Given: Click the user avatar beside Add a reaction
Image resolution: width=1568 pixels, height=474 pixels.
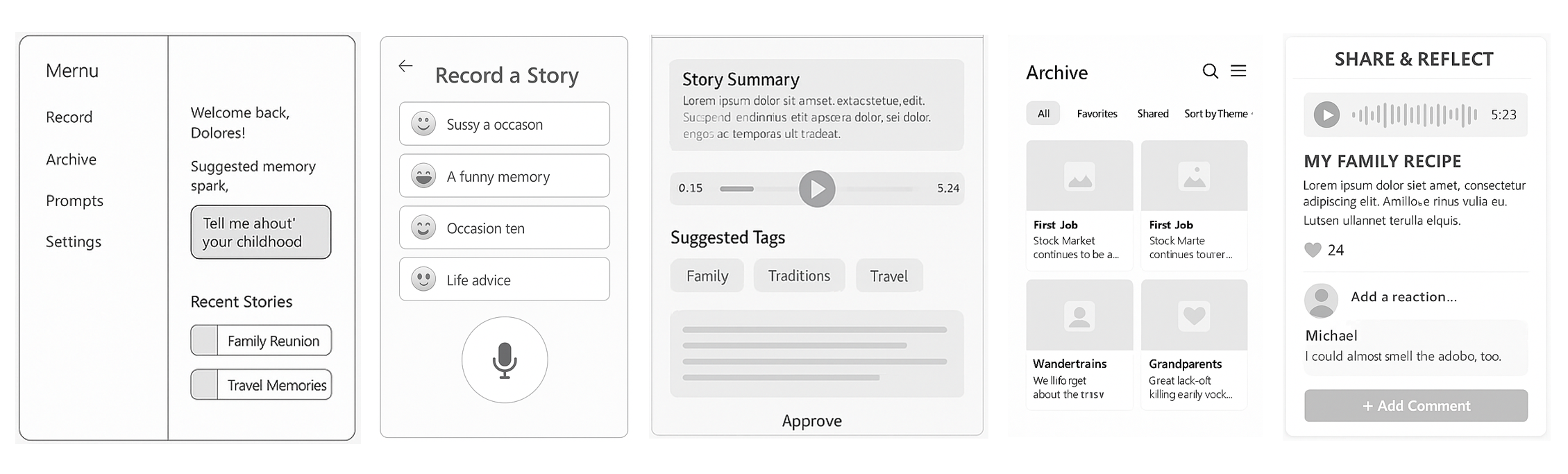Looking at the screenshot, I should [1321, 301].
